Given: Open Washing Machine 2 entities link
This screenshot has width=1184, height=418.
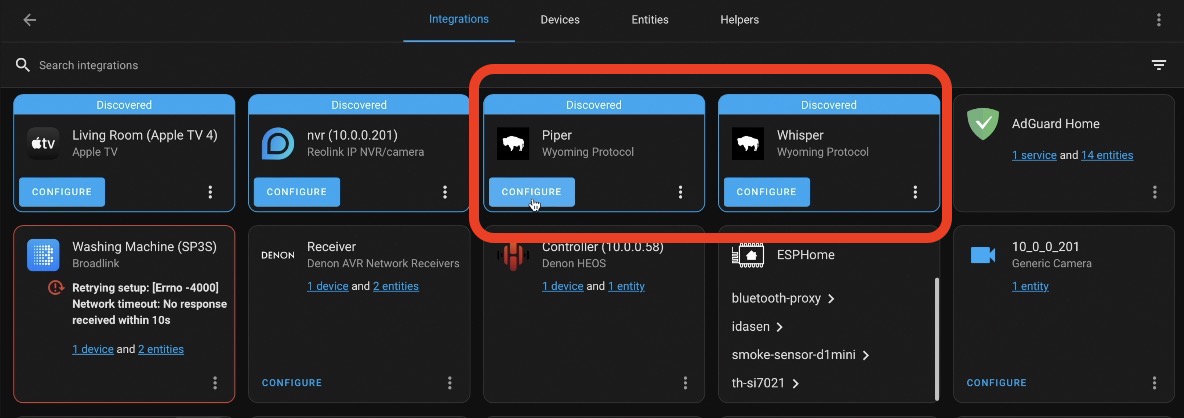Looking at the screenshot, I should click(x=161, y=349).
